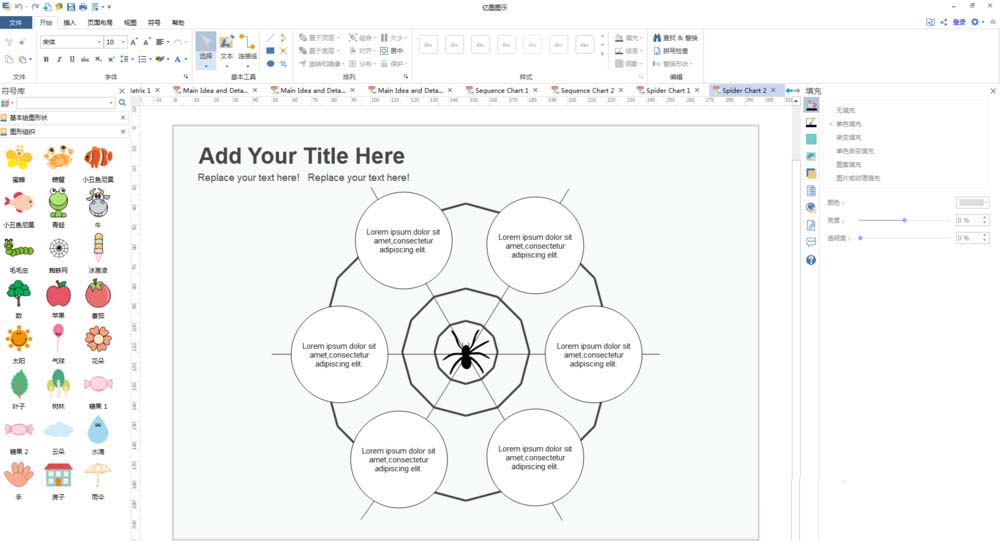Viewport: 1000px width, 541px height.
Task: Pick the blue ellipse shape tool
Action: tap(270, 64)
